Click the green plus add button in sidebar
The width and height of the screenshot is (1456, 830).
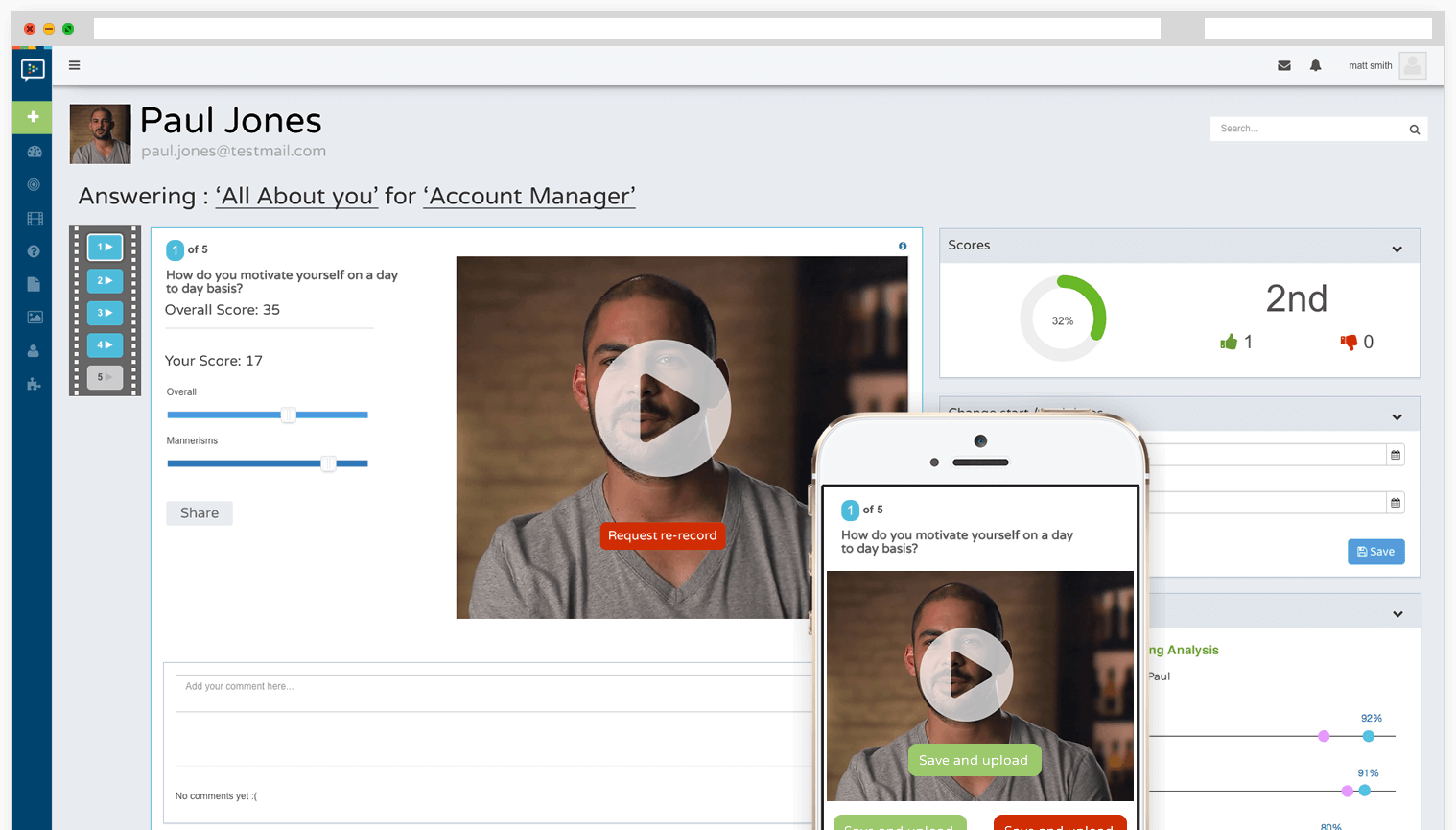(x=33, y=116)
